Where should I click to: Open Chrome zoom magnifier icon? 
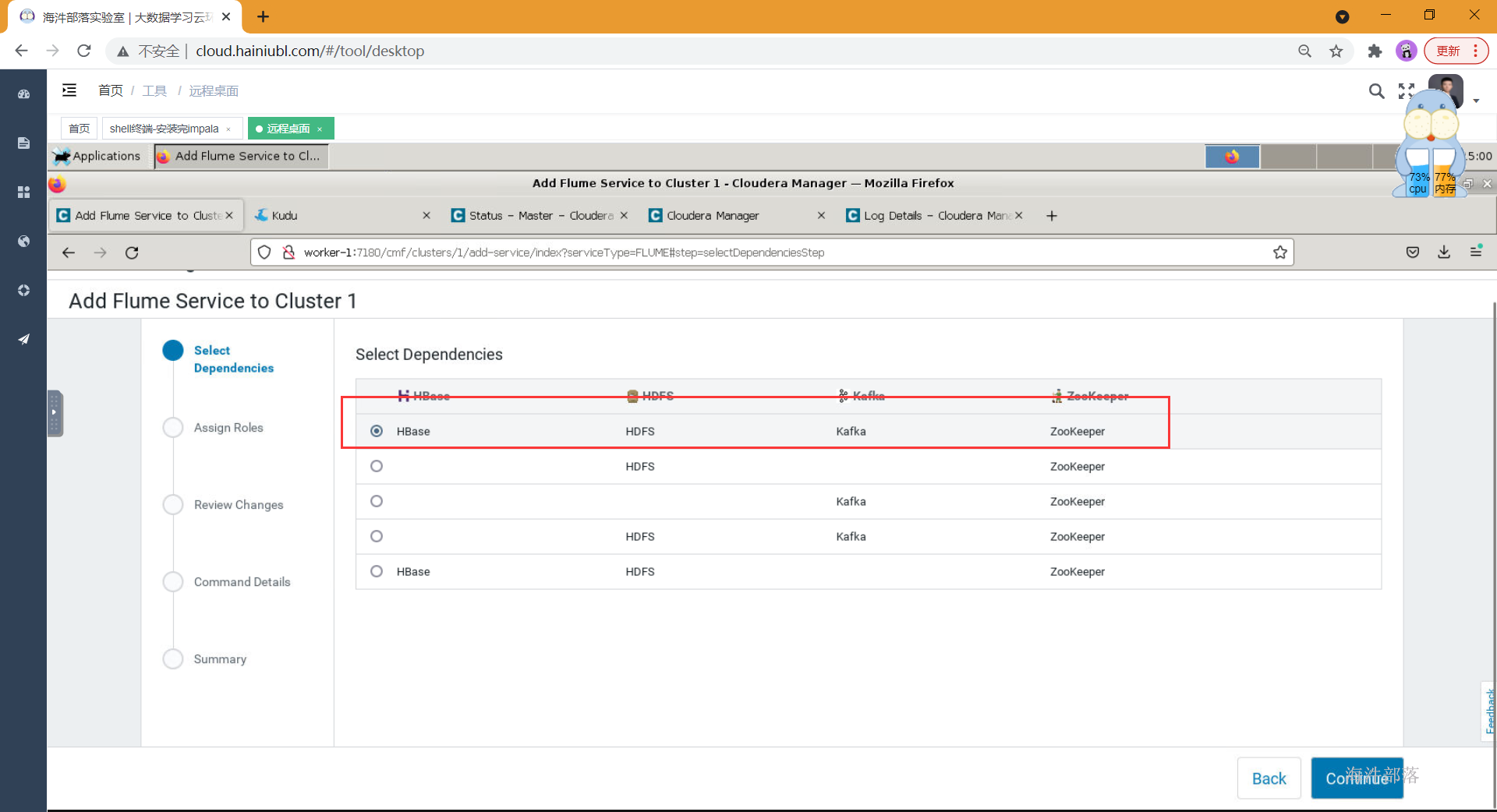1304,51
